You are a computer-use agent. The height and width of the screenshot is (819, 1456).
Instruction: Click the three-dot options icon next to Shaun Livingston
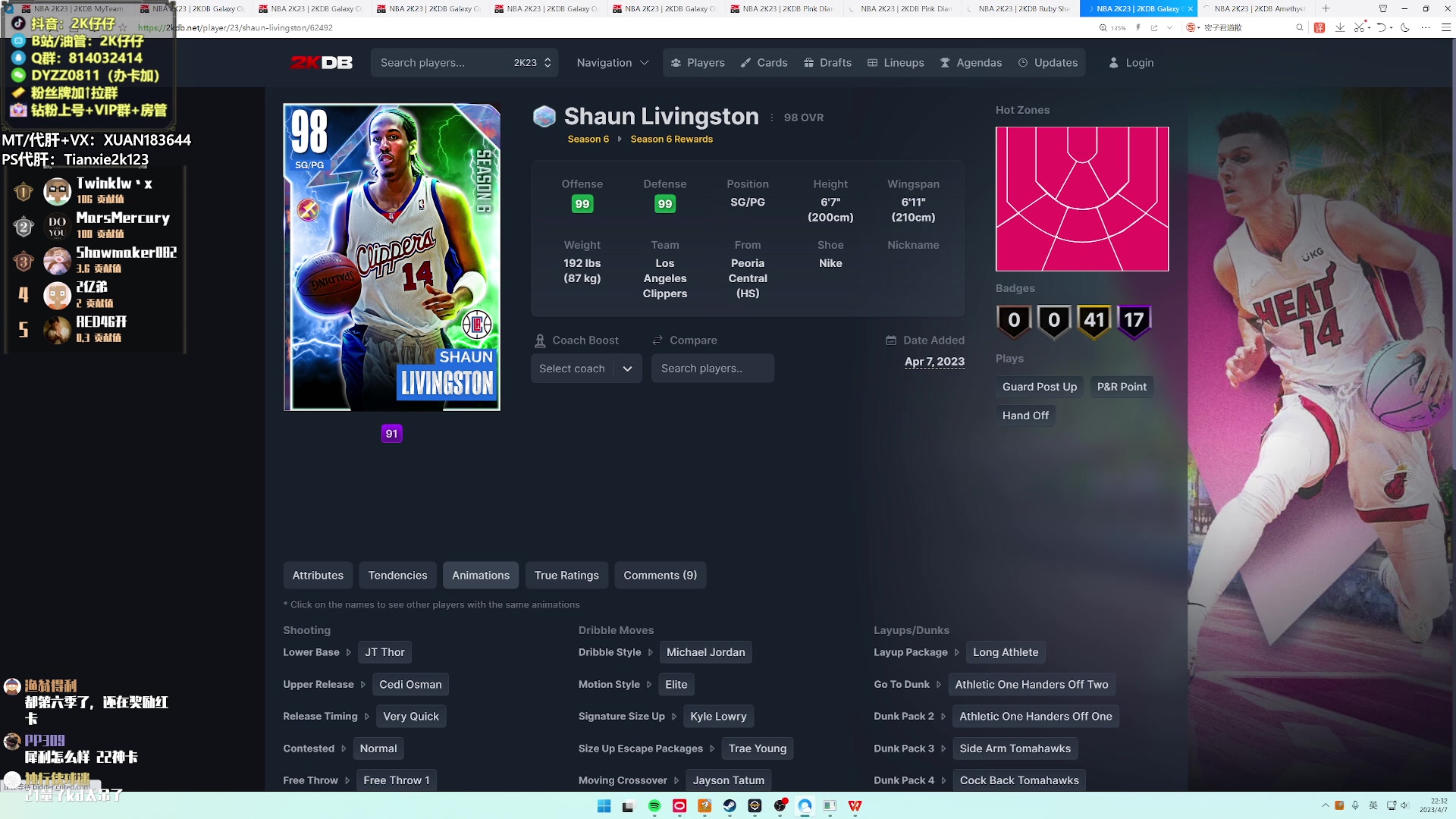(x=772, y=118)
